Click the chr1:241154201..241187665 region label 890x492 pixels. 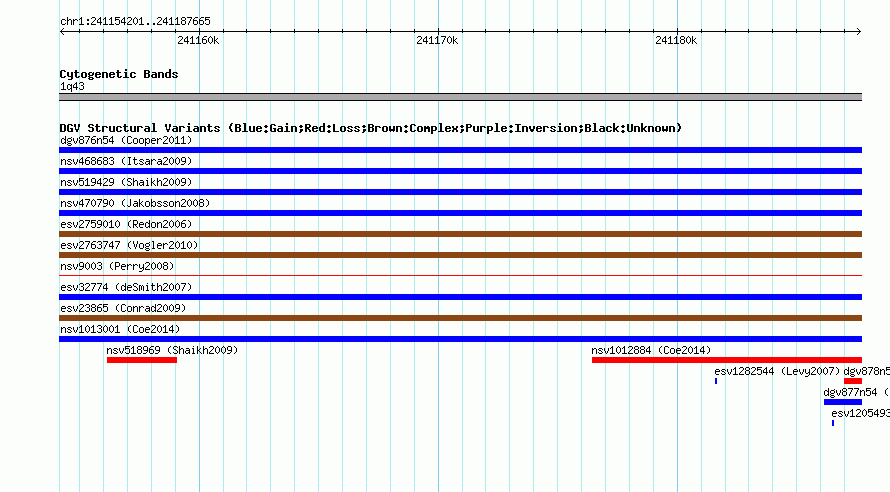tap(135, 22)
